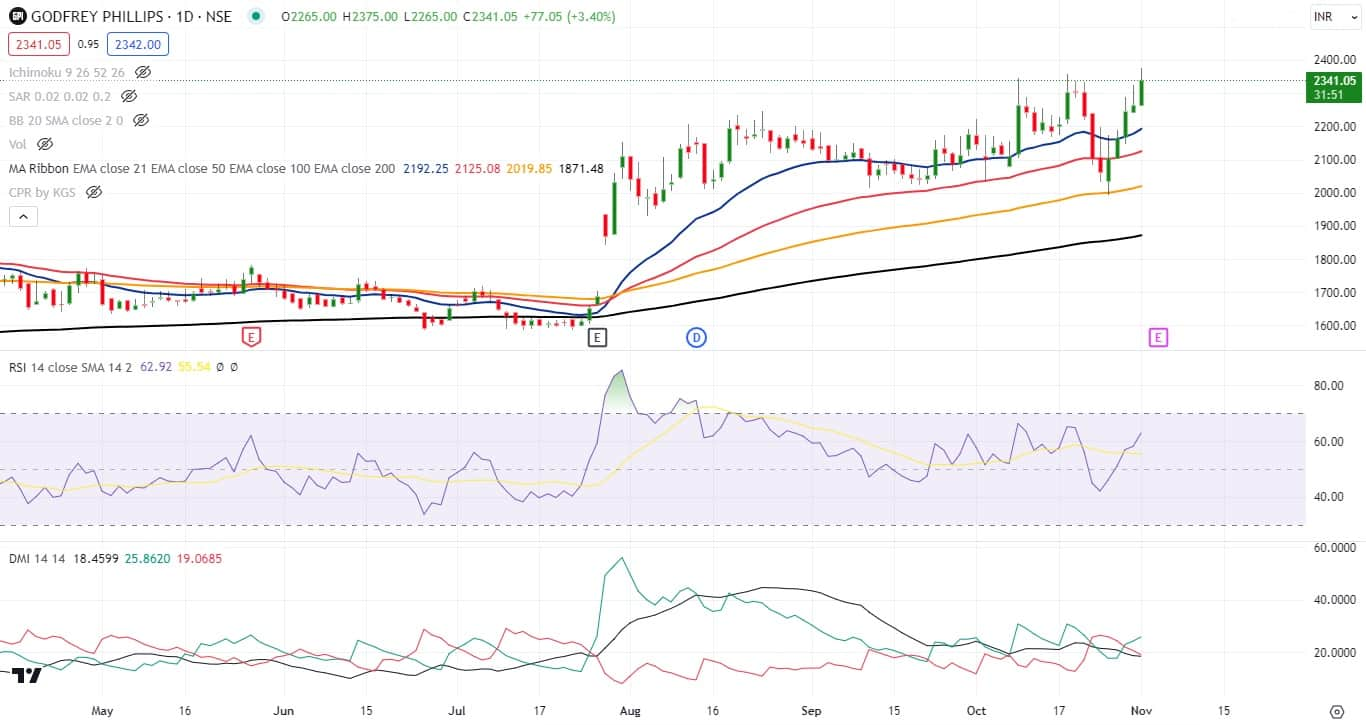Click the blue D dividend marker
1366x725 pixels.
coord(696,338)
